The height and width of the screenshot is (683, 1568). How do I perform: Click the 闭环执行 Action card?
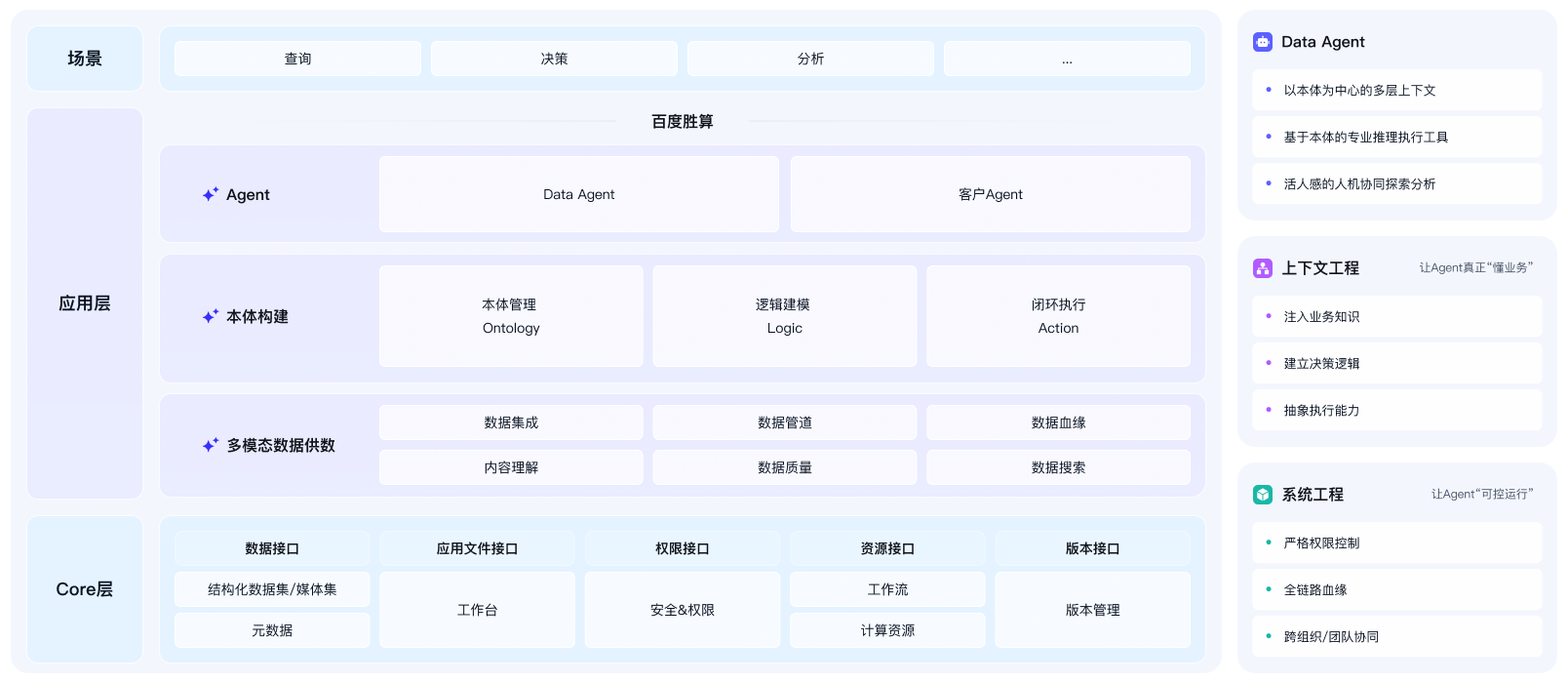click(x=1058, y=316)
